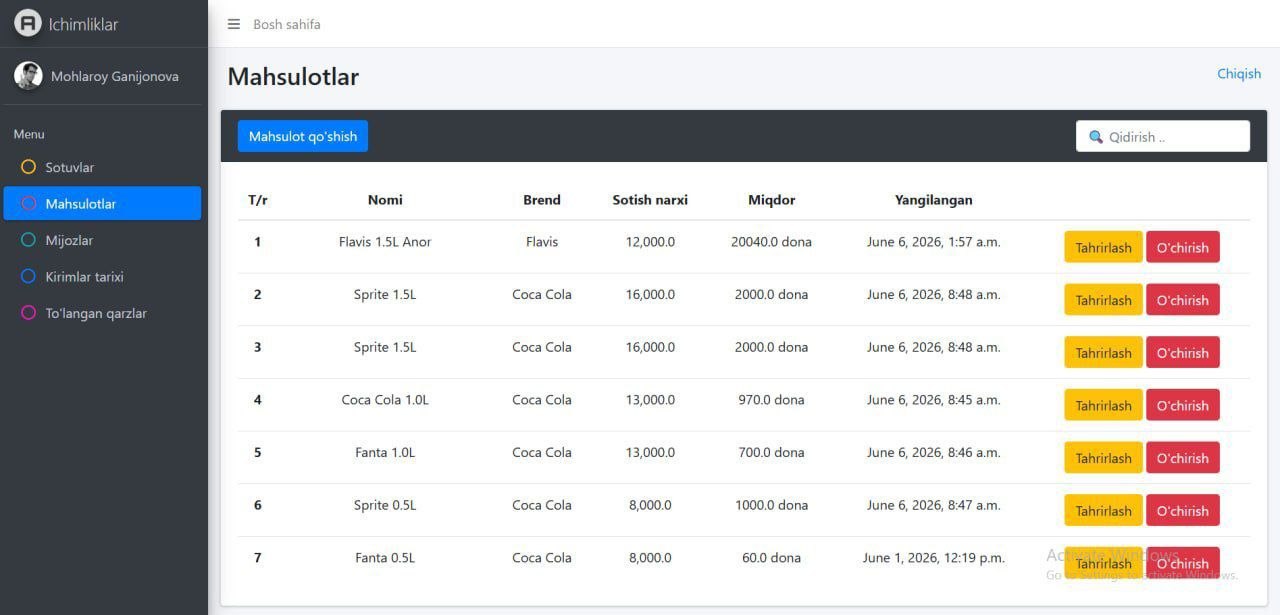Go to the Mijozlar section
The image size is (1280, 615).
(102, 240)
